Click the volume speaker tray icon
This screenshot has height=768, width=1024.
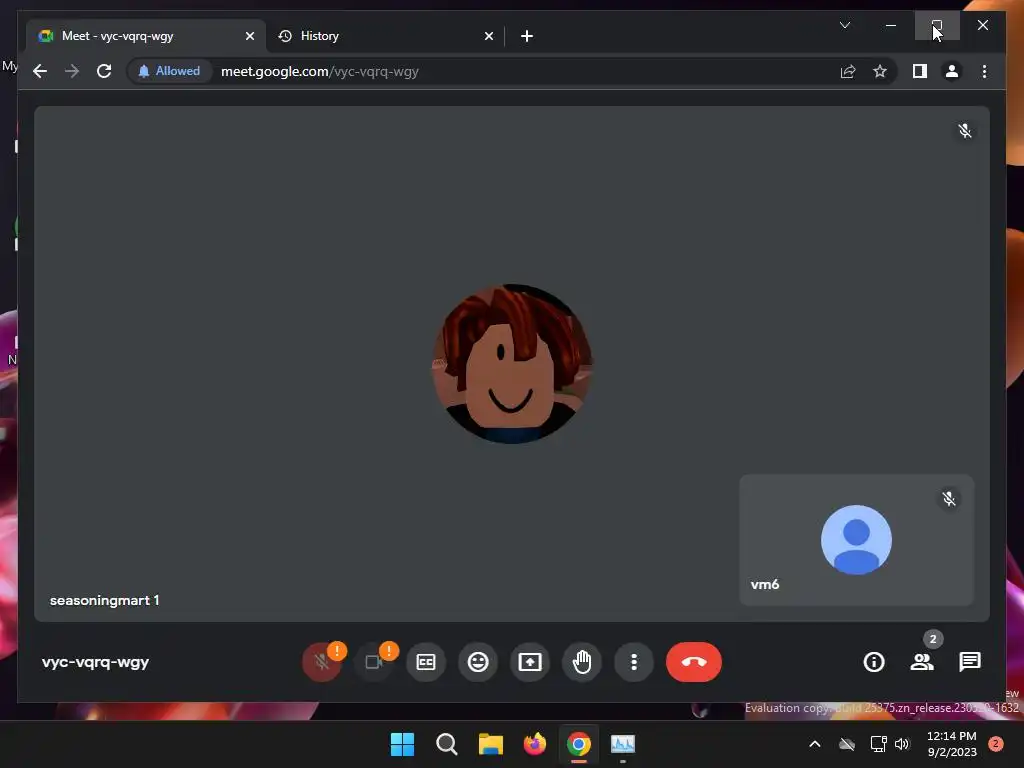(x=902, y=744)
